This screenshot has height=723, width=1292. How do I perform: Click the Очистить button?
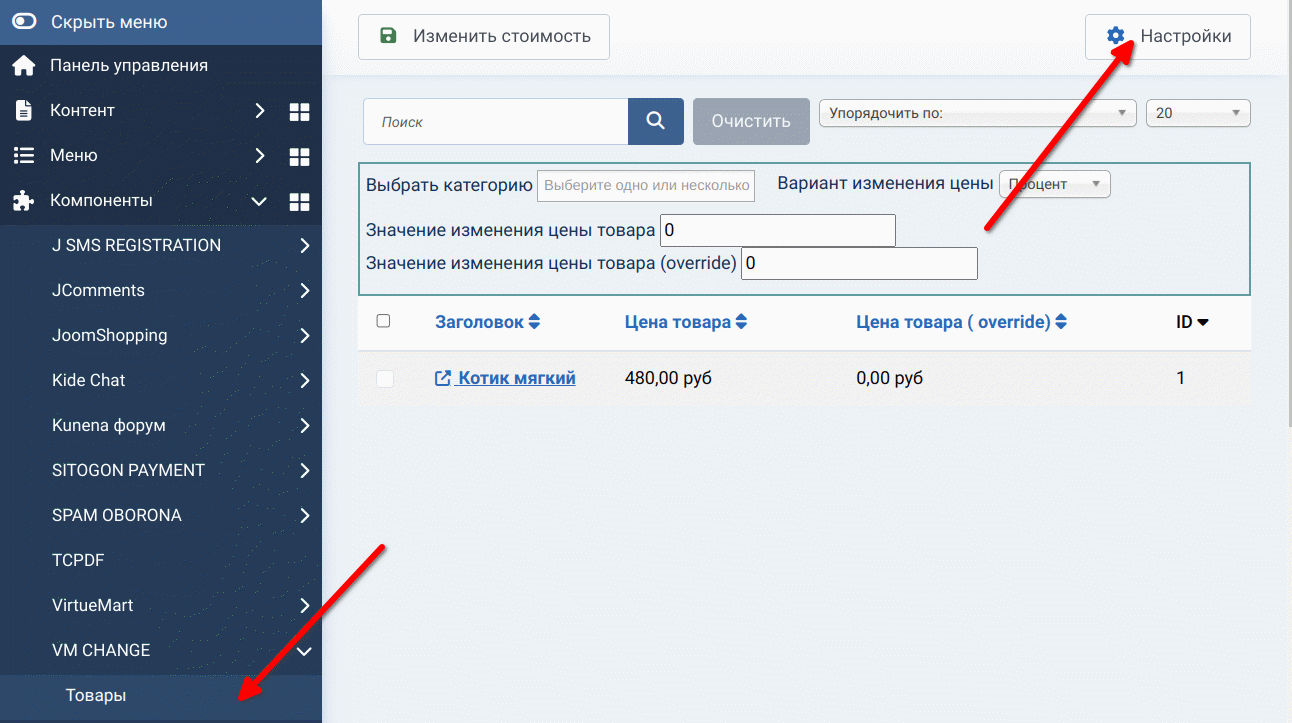(751, 121)
